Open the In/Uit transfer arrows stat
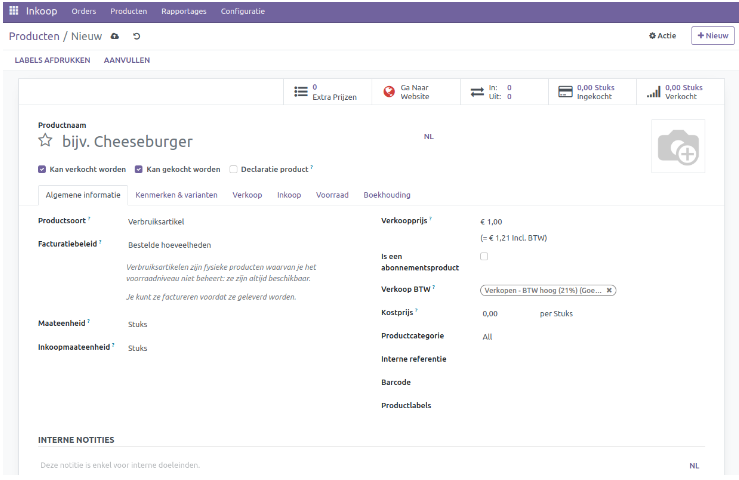 [x=477, y=92]
